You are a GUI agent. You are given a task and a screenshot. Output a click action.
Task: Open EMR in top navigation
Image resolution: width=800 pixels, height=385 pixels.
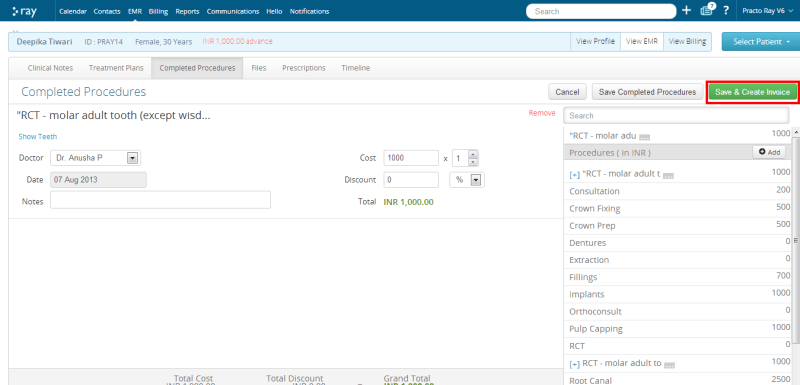click(x=135, y=11)
